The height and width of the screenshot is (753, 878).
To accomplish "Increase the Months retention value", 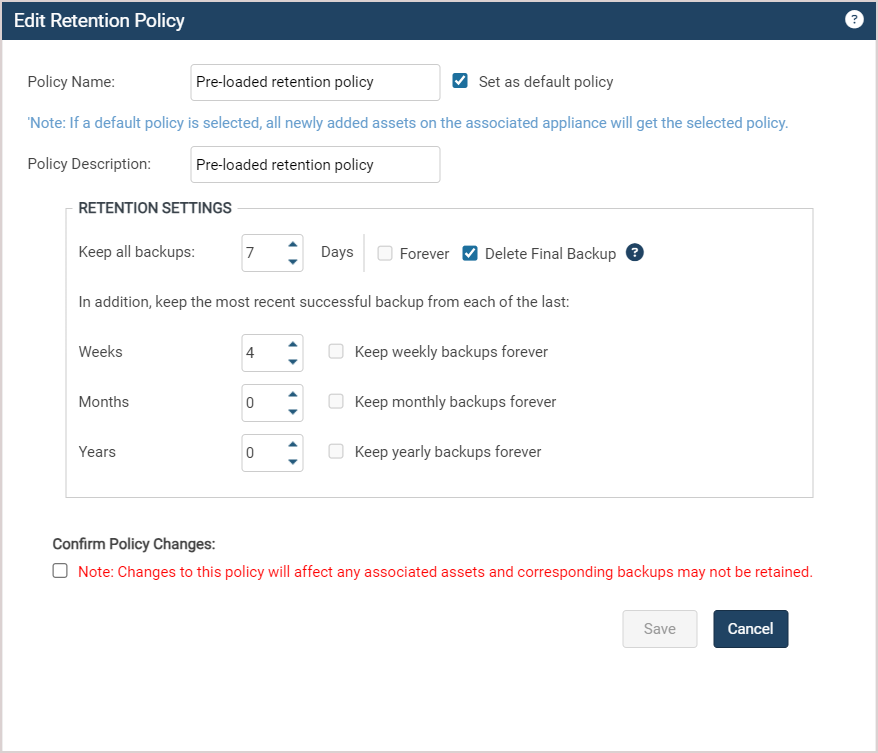I will click(x=292, y=394).
